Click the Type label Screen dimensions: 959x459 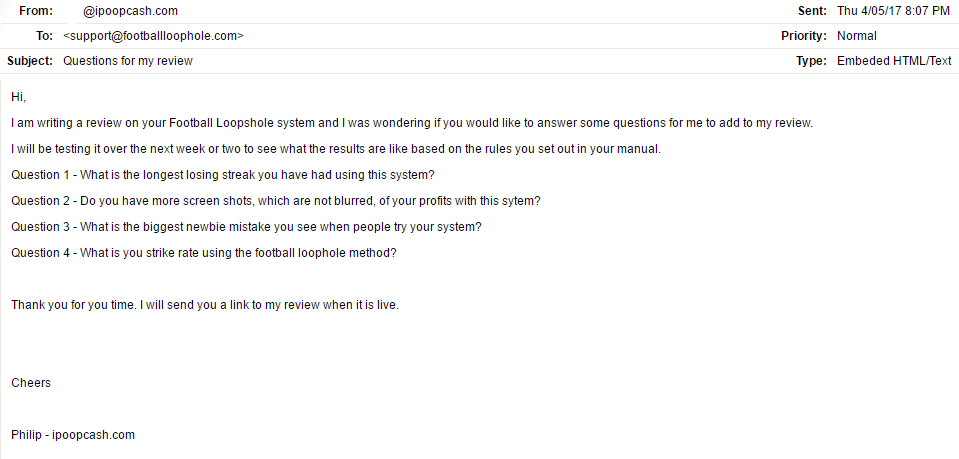pyautogui.click(x=811, y=61)
